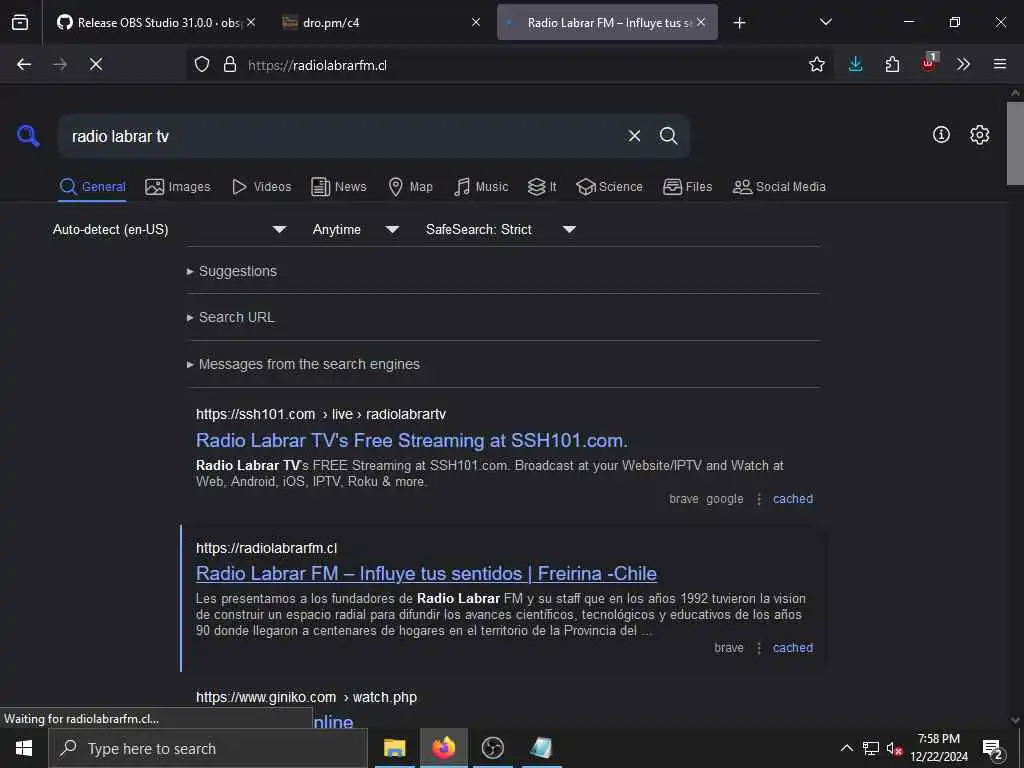Click the site security padlock icon
The width and height of the screenshot is (1024, 768).
coord(230,64)
